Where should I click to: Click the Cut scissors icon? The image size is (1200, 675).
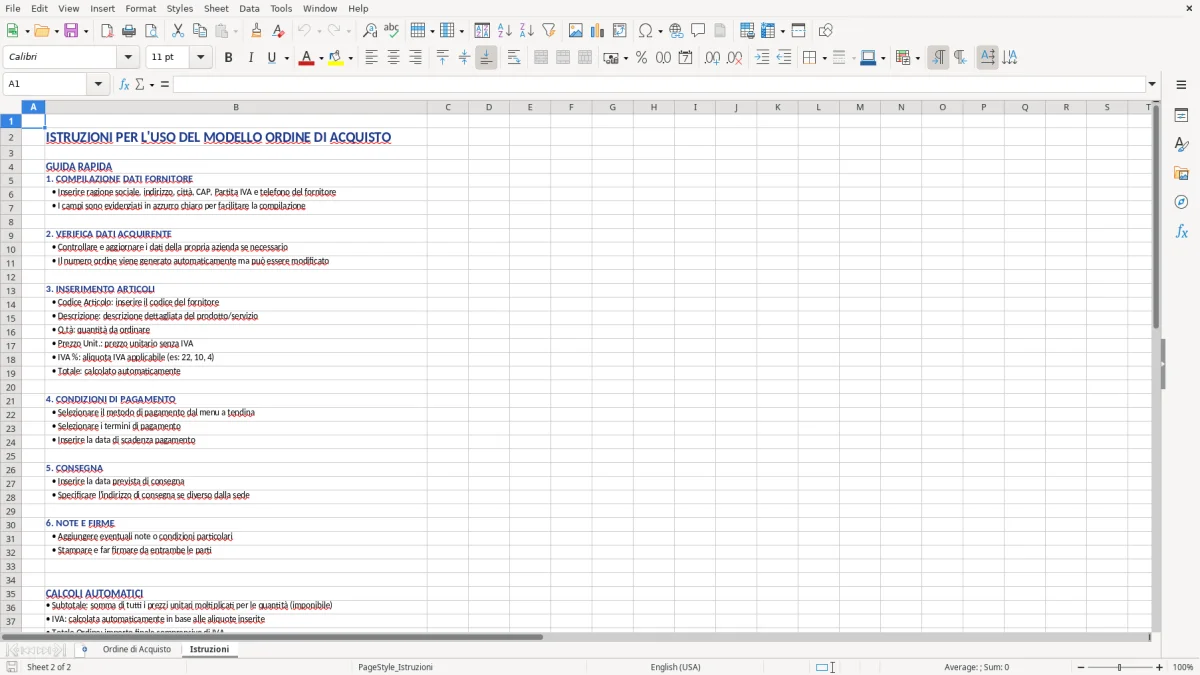click(x=178, y=31)
